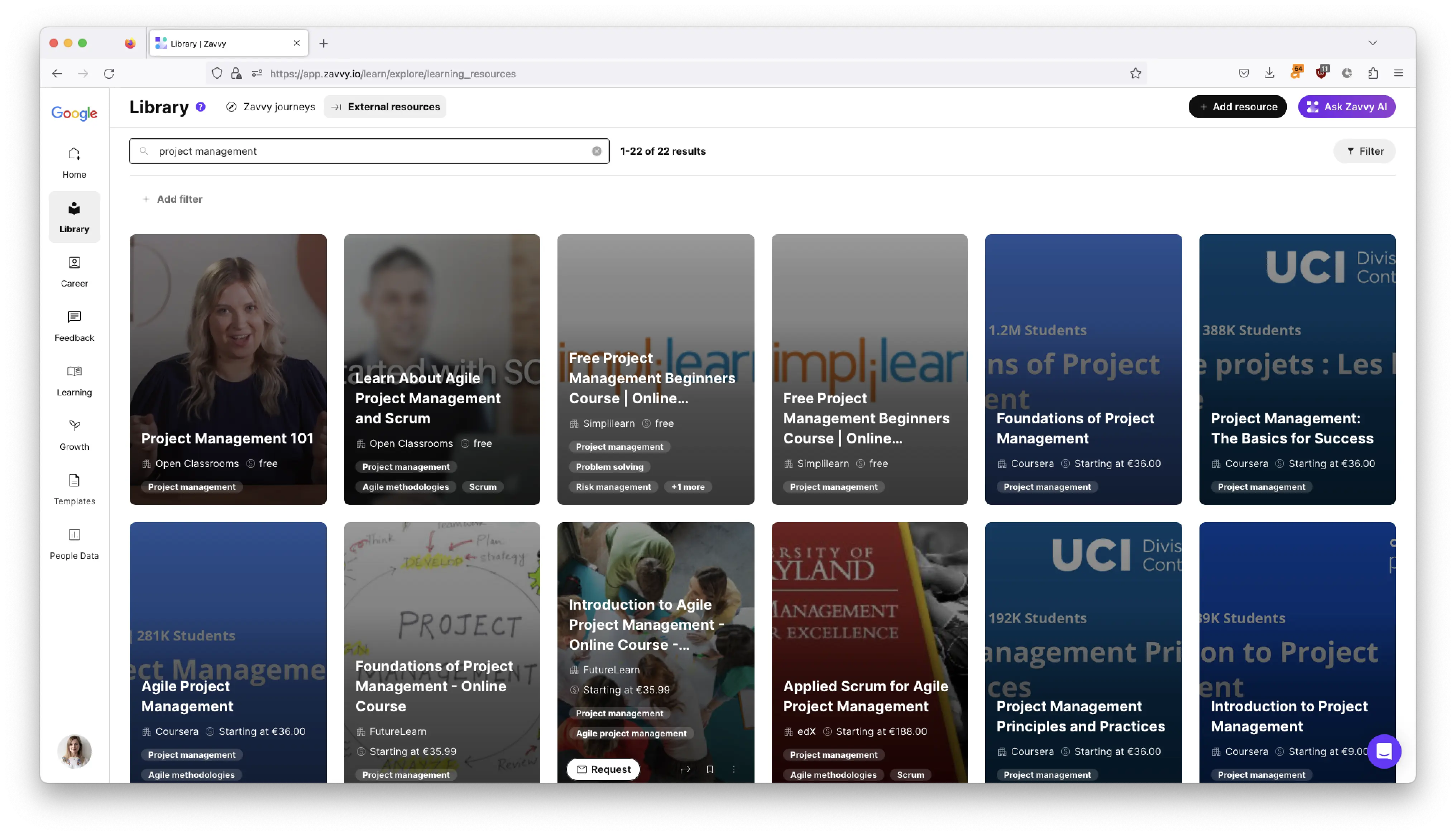Screen dimensions: 1456x836
Task: Go to Growth in sidebar
Action: tap(74, 434)
